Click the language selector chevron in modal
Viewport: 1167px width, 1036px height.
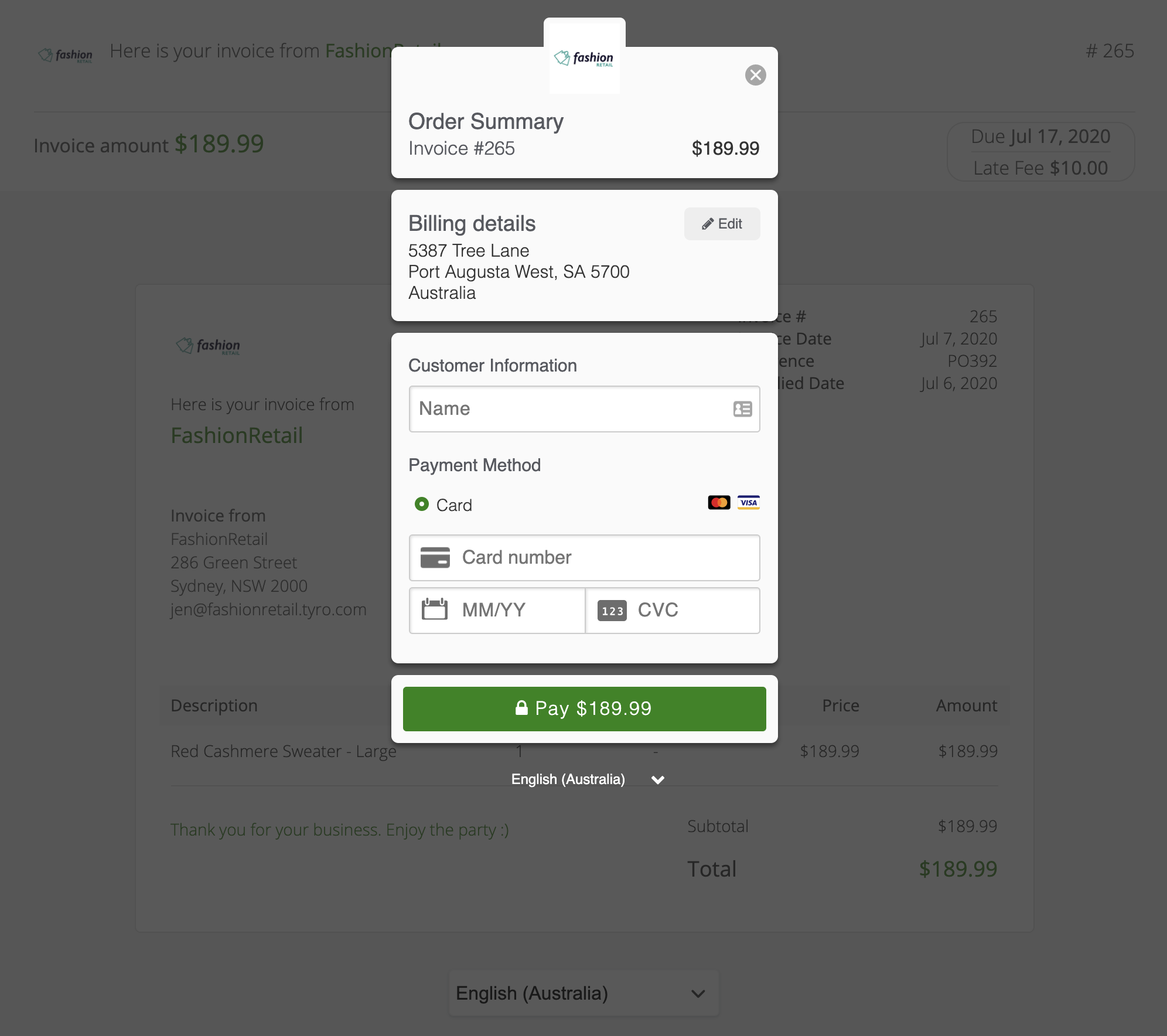coord(656,780)
